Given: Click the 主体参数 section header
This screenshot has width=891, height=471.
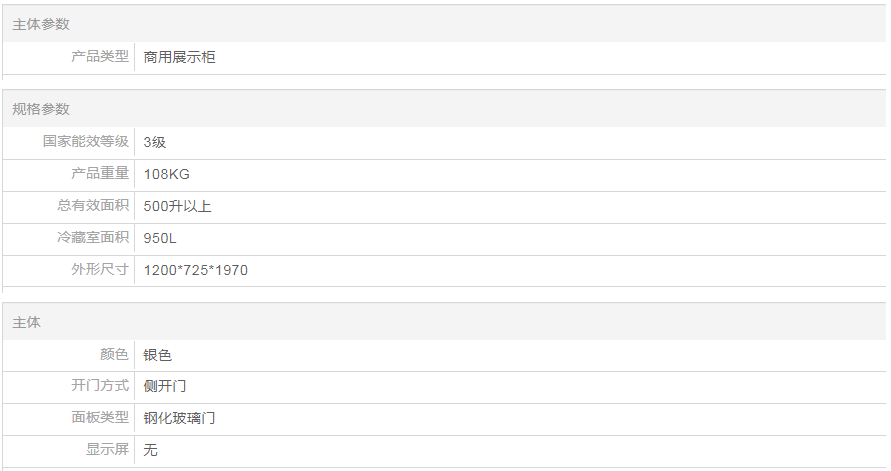Looking at the screenshot, I should click(x=41, y=24).
